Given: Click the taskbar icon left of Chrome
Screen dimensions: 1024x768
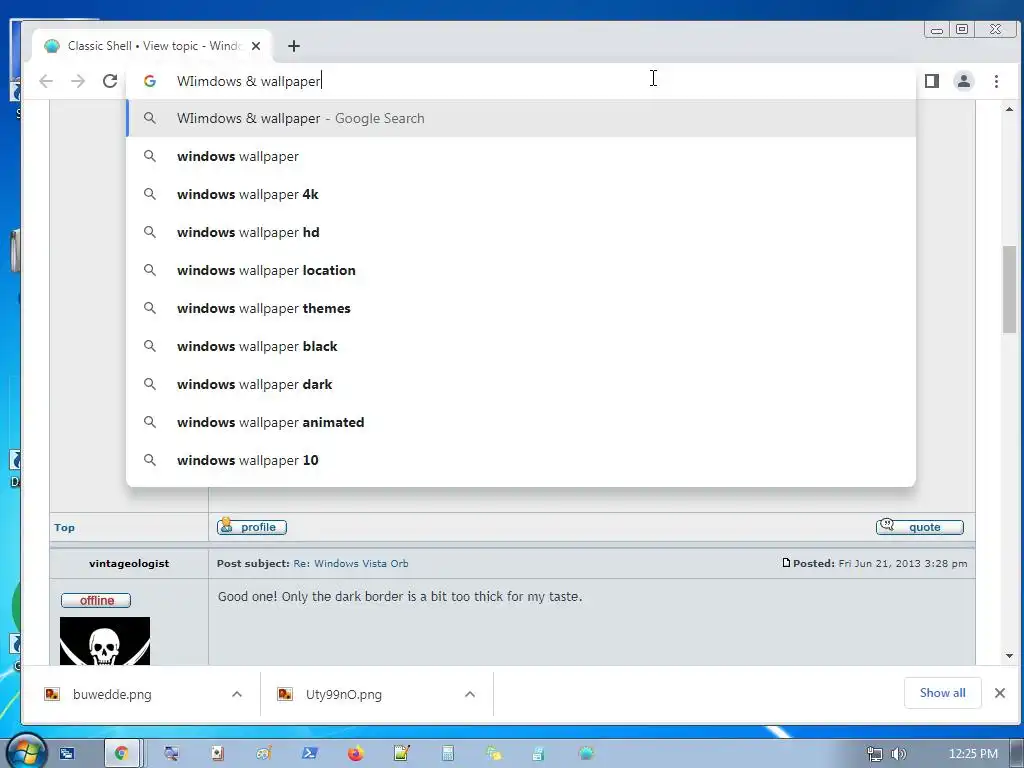Looking at the screenshot, I should point(67,754).
